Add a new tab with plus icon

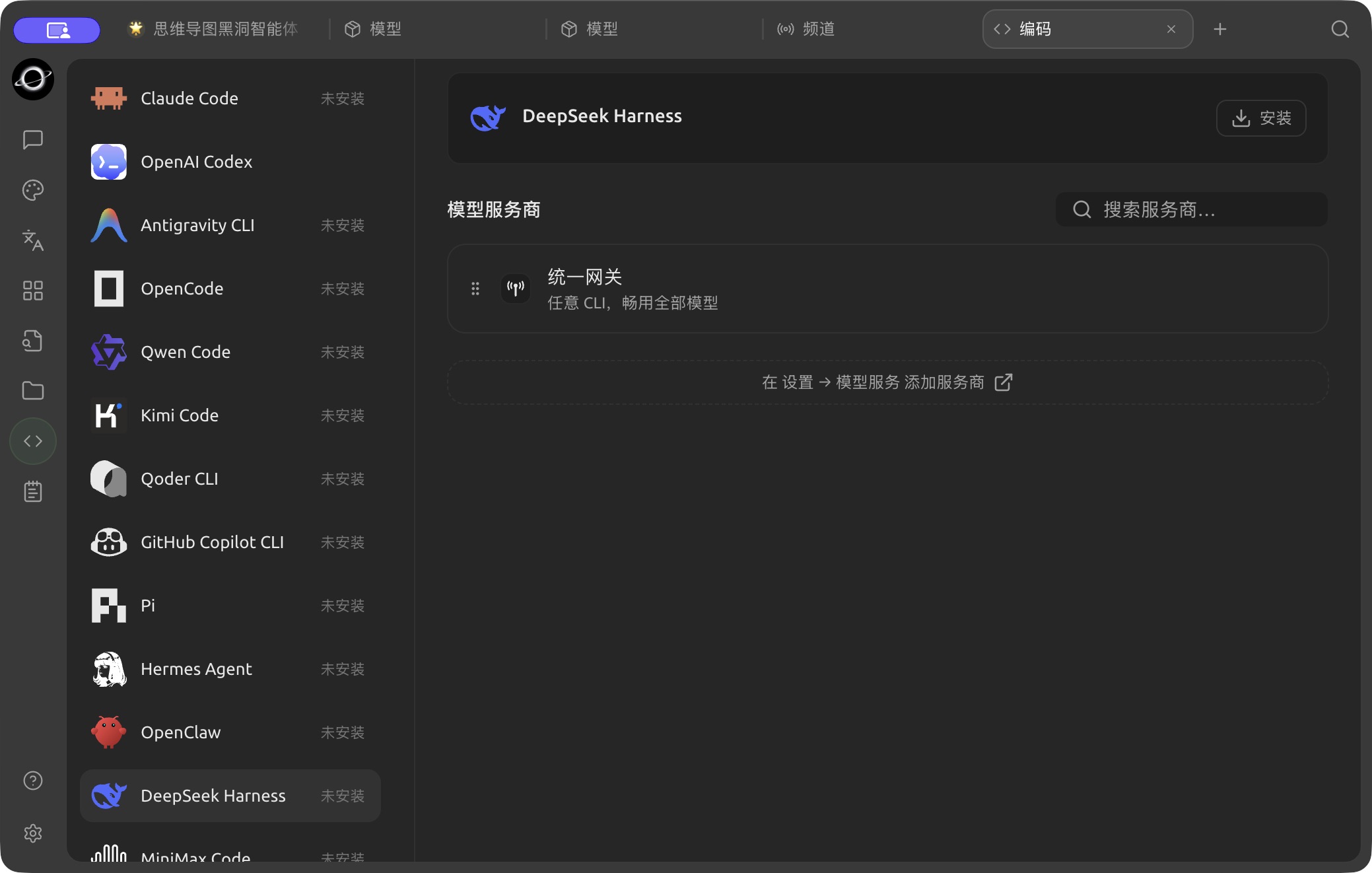point(1220,29)
